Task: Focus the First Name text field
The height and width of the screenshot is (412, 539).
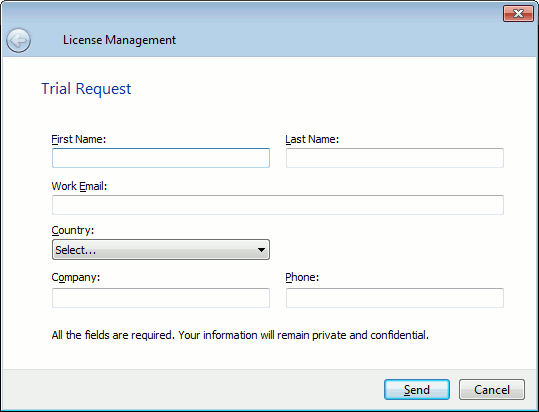Action: (161, 158)
